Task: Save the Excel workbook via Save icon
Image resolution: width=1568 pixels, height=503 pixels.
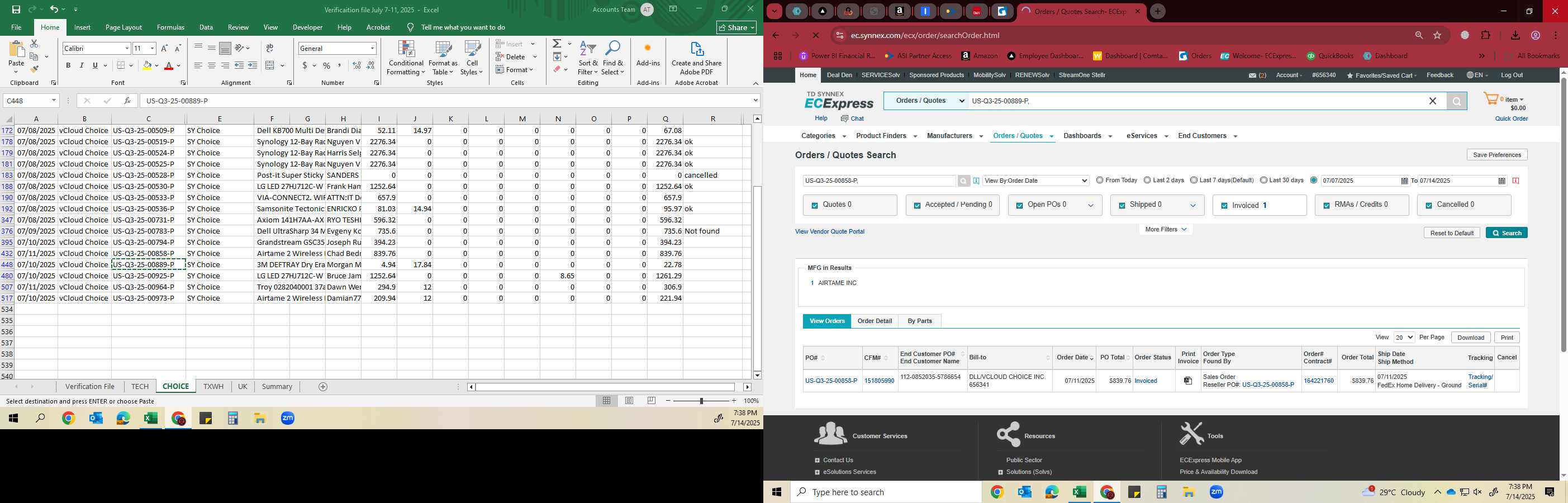Action: point(16,9)
